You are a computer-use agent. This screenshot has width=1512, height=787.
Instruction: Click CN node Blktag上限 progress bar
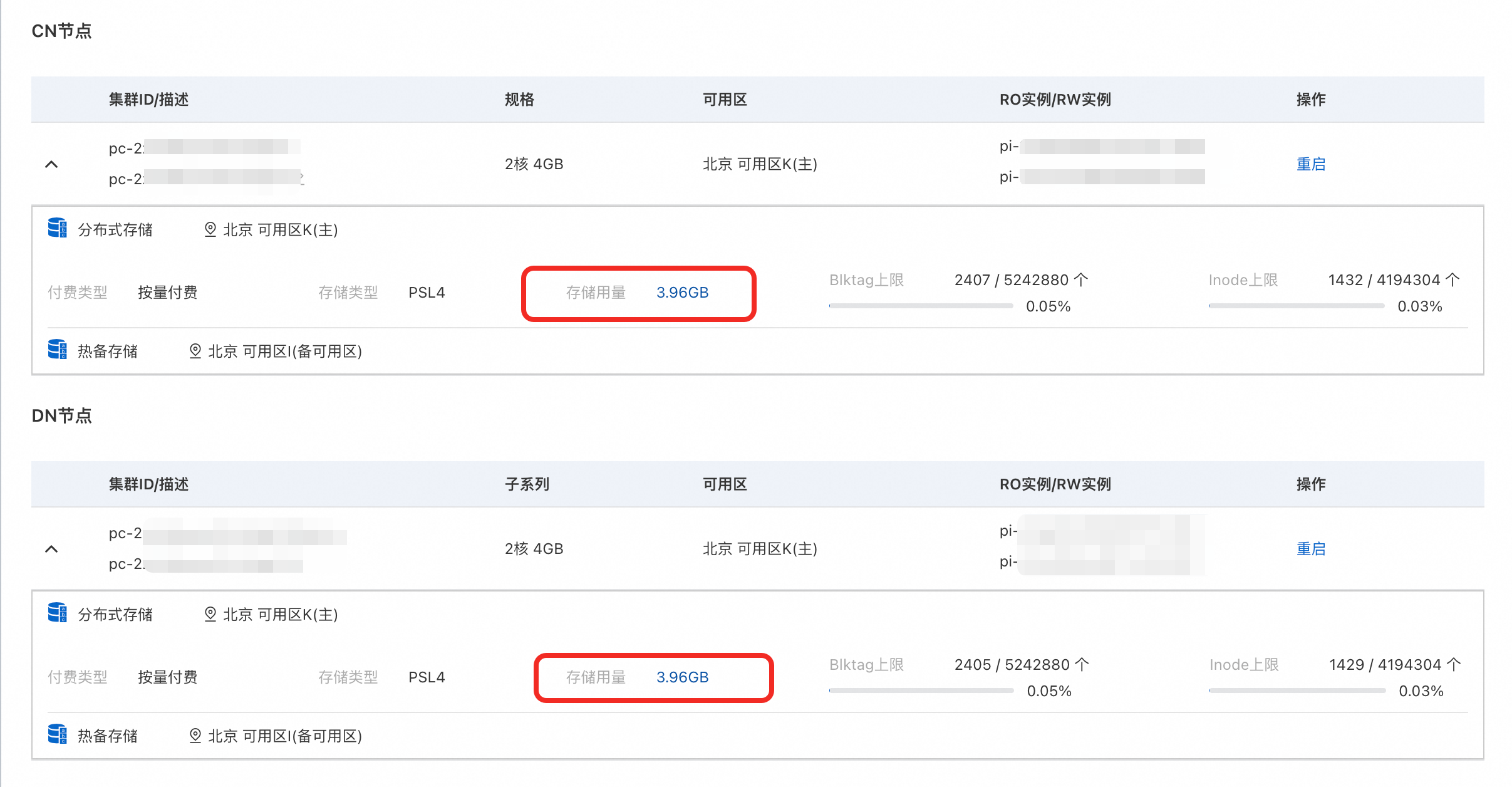pos(921,306)
